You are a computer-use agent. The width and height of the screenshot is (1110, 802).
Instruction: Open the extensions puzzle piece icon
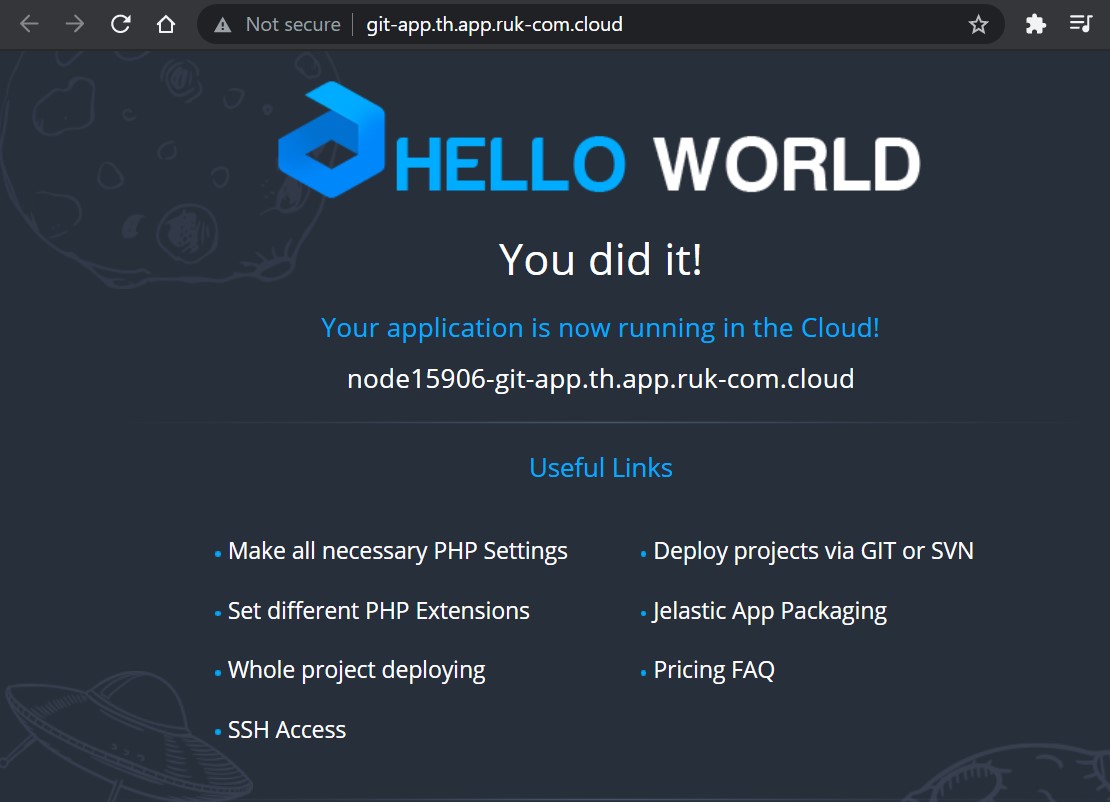[1035, 25]
